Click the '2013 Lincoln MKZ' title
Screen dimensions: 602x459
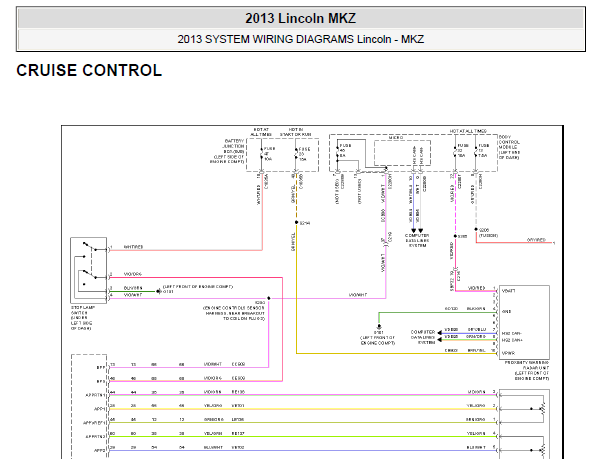(x=301, y=18)
